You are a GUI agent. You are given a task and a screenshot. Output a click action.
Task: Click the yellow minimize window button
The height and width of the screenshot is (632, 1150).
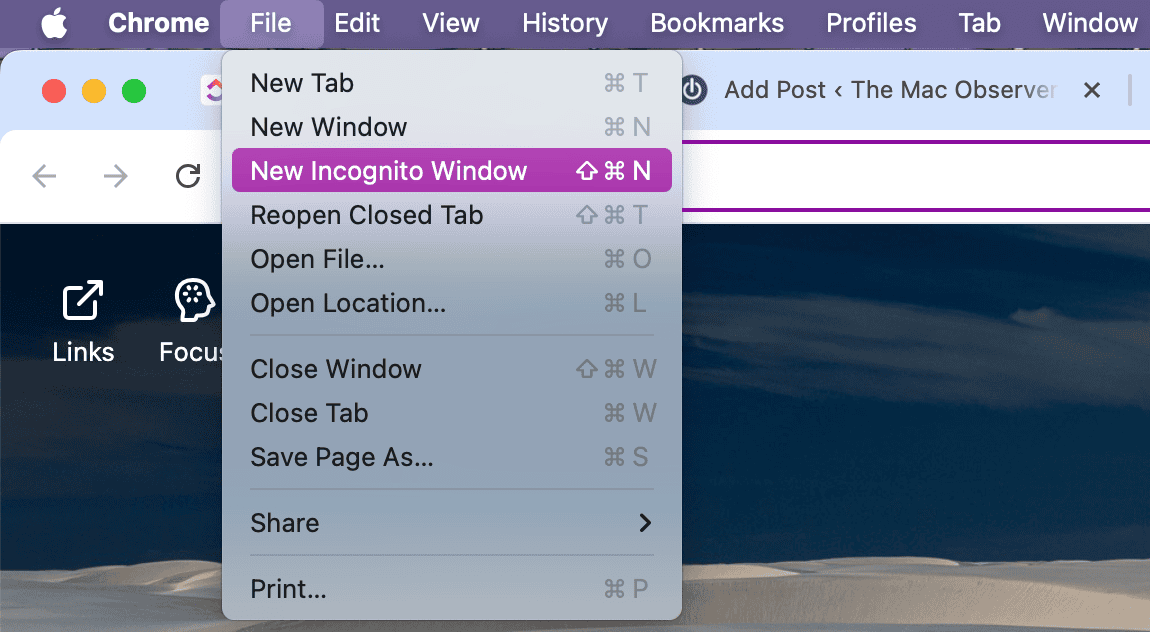pos(94,91)
